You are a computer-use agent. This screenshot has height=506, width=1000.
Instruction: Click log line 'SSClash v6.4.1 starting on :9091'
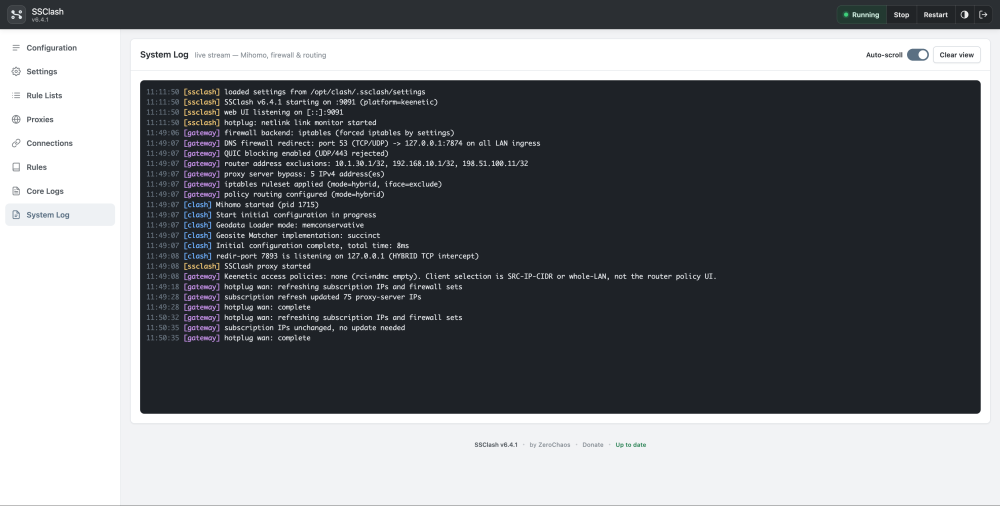[292, 102]
